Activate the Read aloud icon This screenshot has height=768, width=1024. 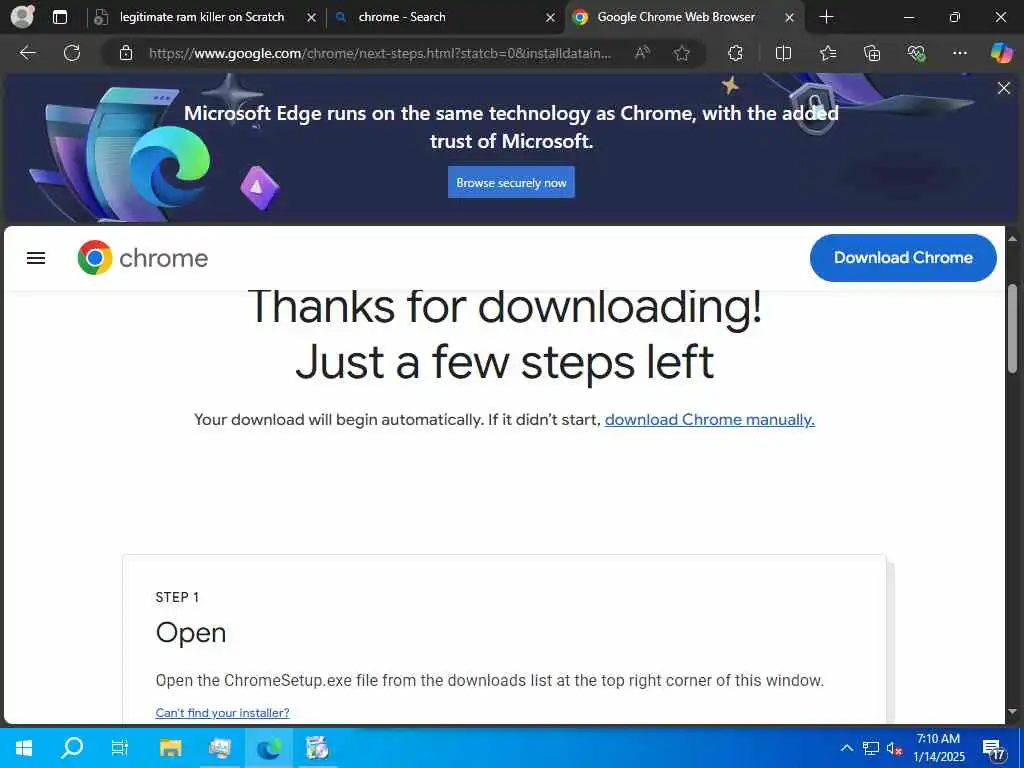[643, 53]
